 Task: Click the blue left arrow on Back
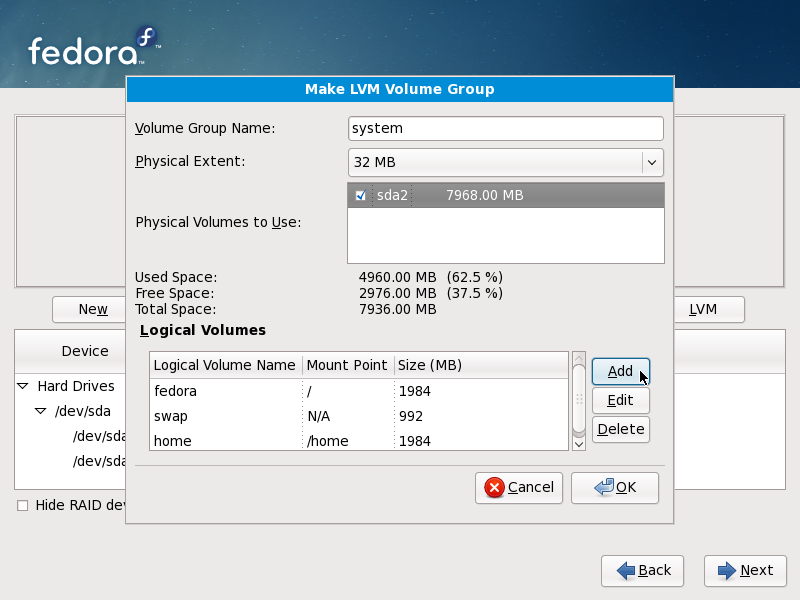tap(626, 570)
